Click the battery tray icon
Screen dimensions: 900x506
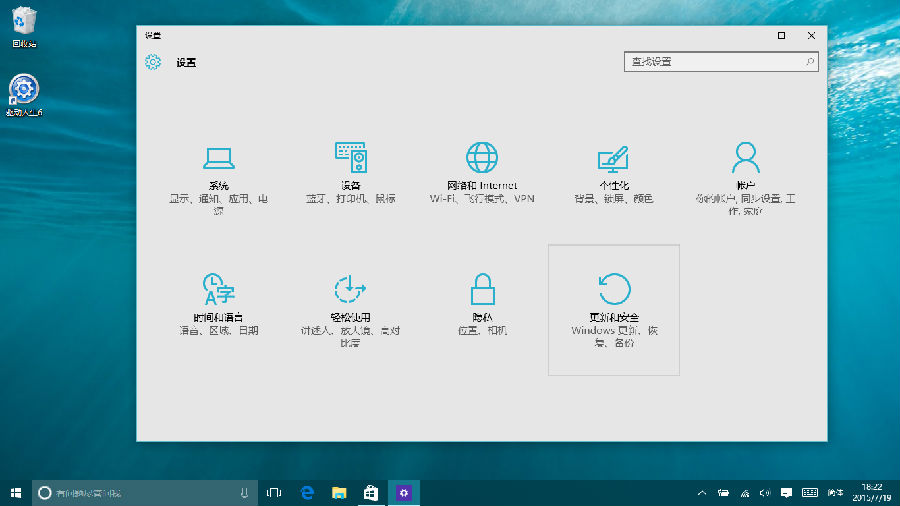pyautogui.click(x=723, y=493)
